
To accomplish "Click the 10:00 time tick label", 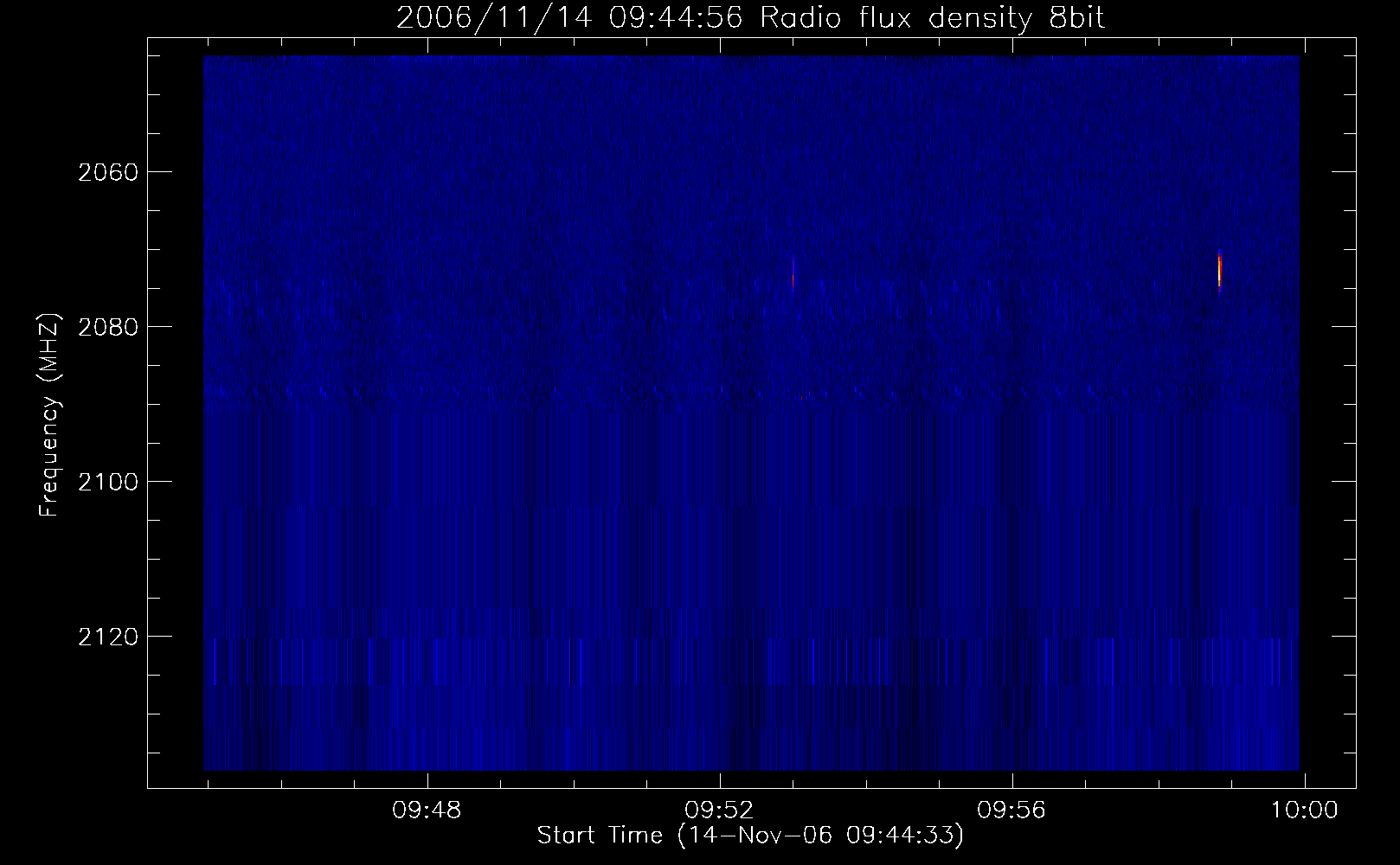I will pos(1304,811).
